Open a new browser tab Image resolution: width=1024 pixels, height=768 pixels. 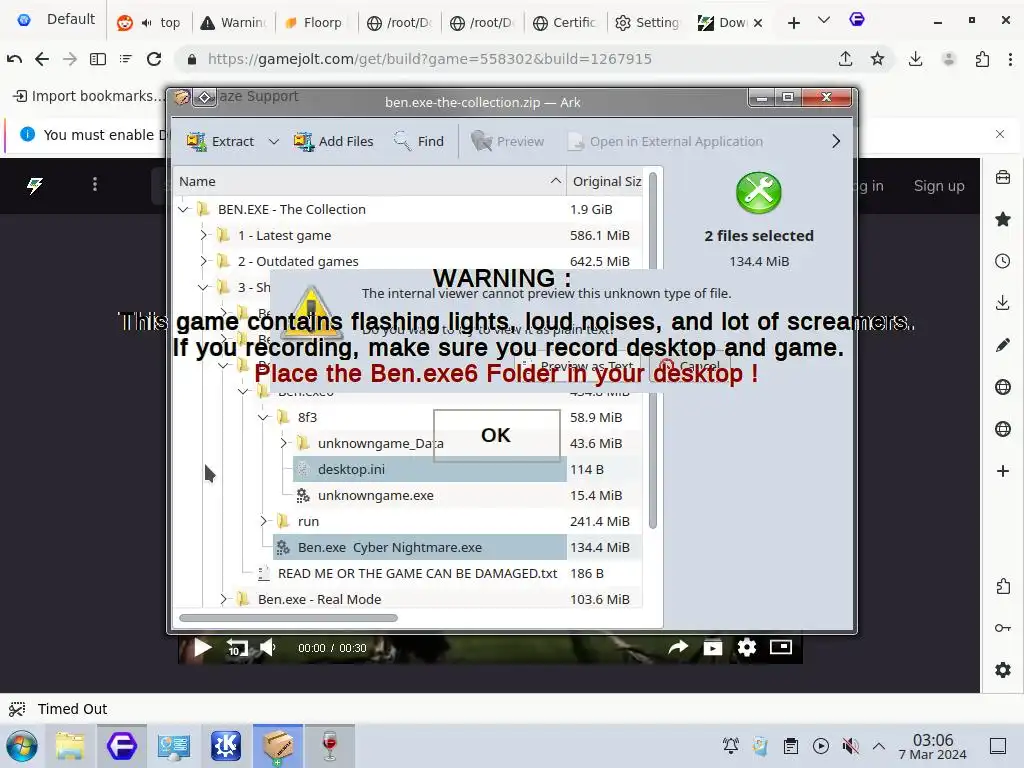click(793, 23)
